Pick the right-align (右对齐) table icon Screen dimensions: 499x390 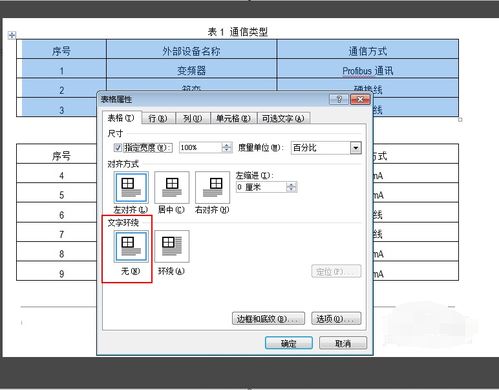pos(212,187)
